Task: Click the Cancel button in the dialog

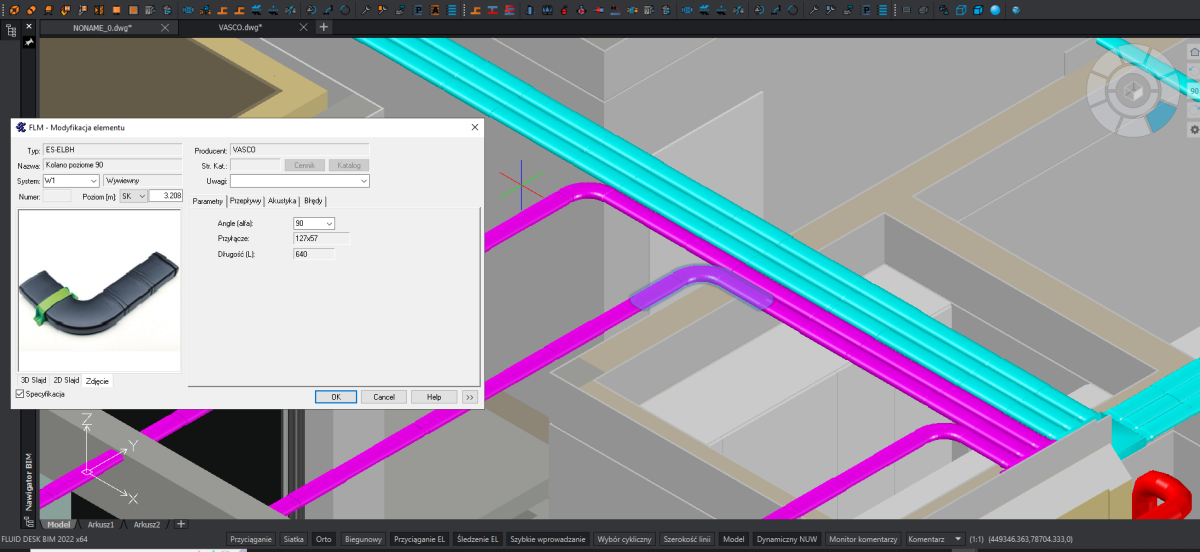Action: point(384,397)
